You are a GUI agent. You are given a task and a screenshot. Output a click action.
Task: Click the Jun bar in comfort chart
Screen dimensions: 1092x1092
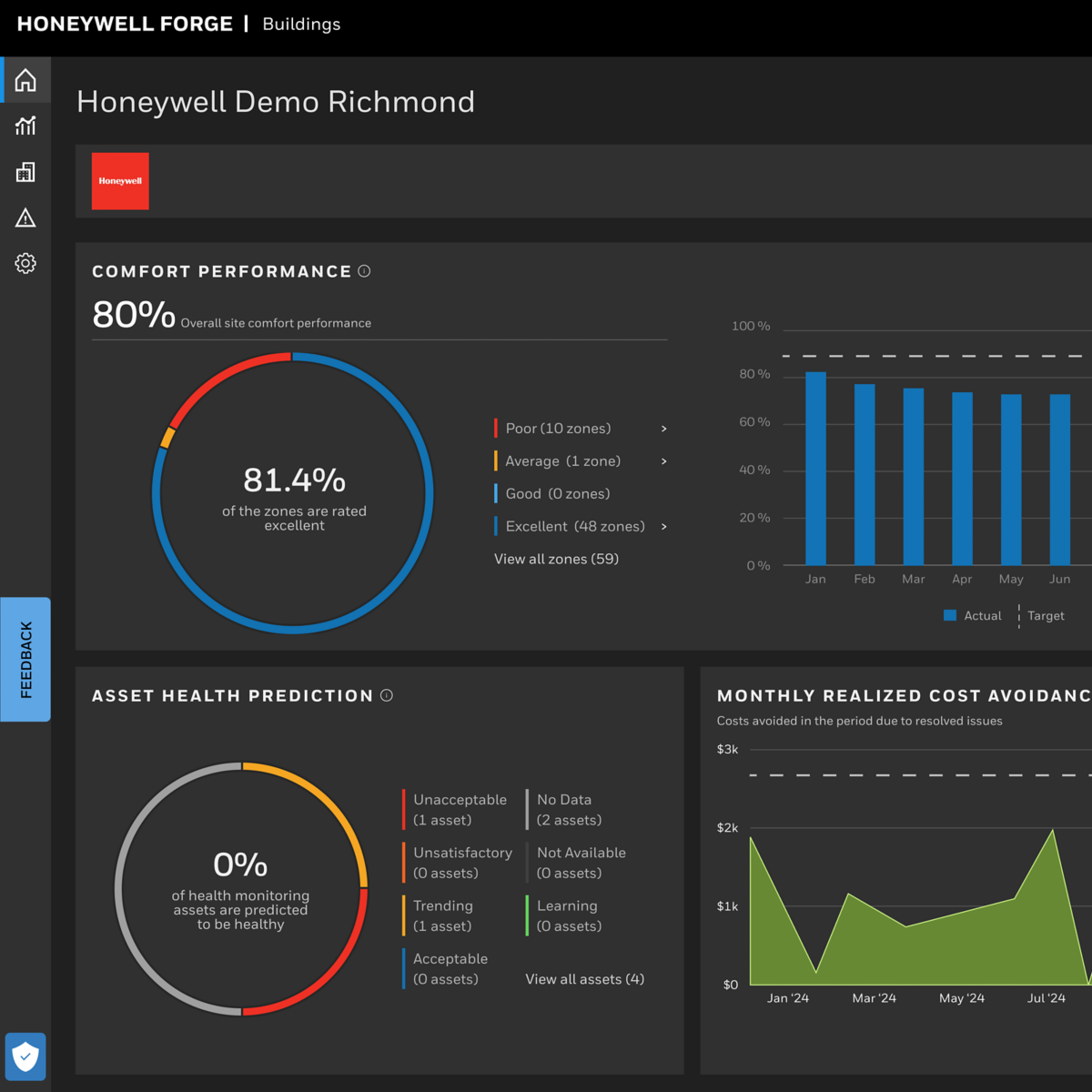1060,480
